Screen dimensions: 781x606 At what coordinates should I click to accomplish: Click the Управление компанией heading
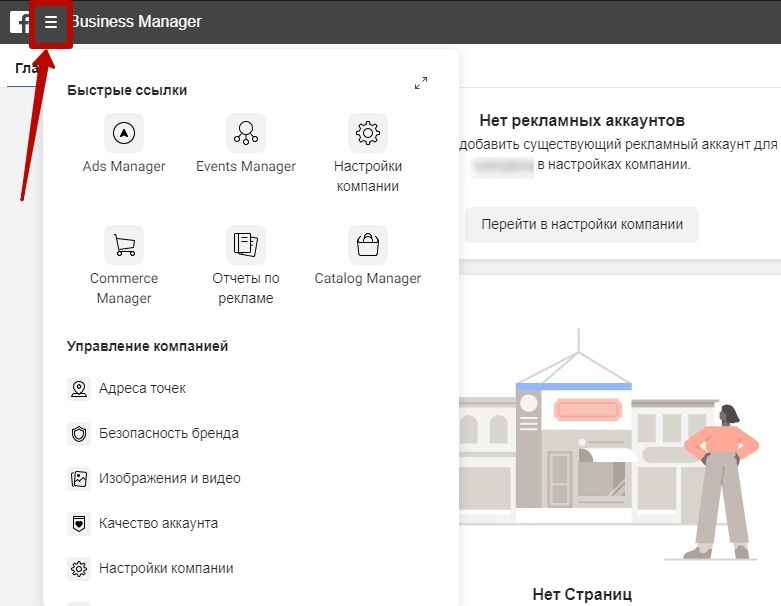click(147, 346)
